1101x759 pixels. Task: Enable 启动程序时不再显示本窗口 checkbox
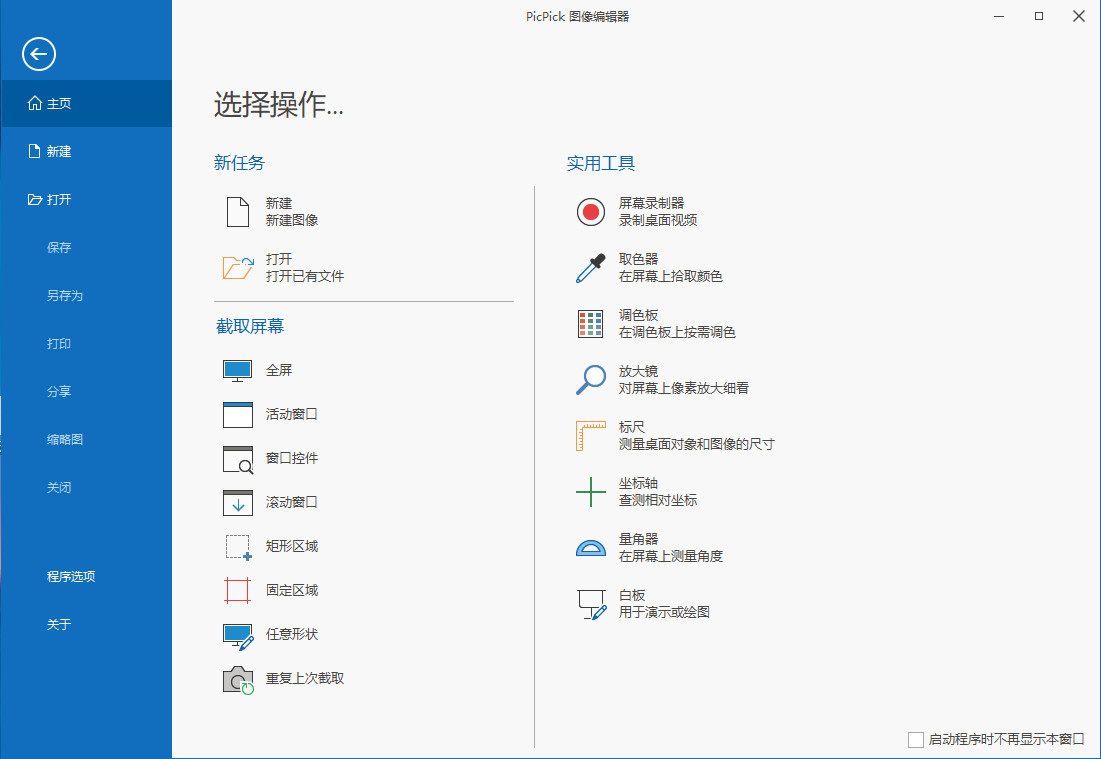(916, 739)
